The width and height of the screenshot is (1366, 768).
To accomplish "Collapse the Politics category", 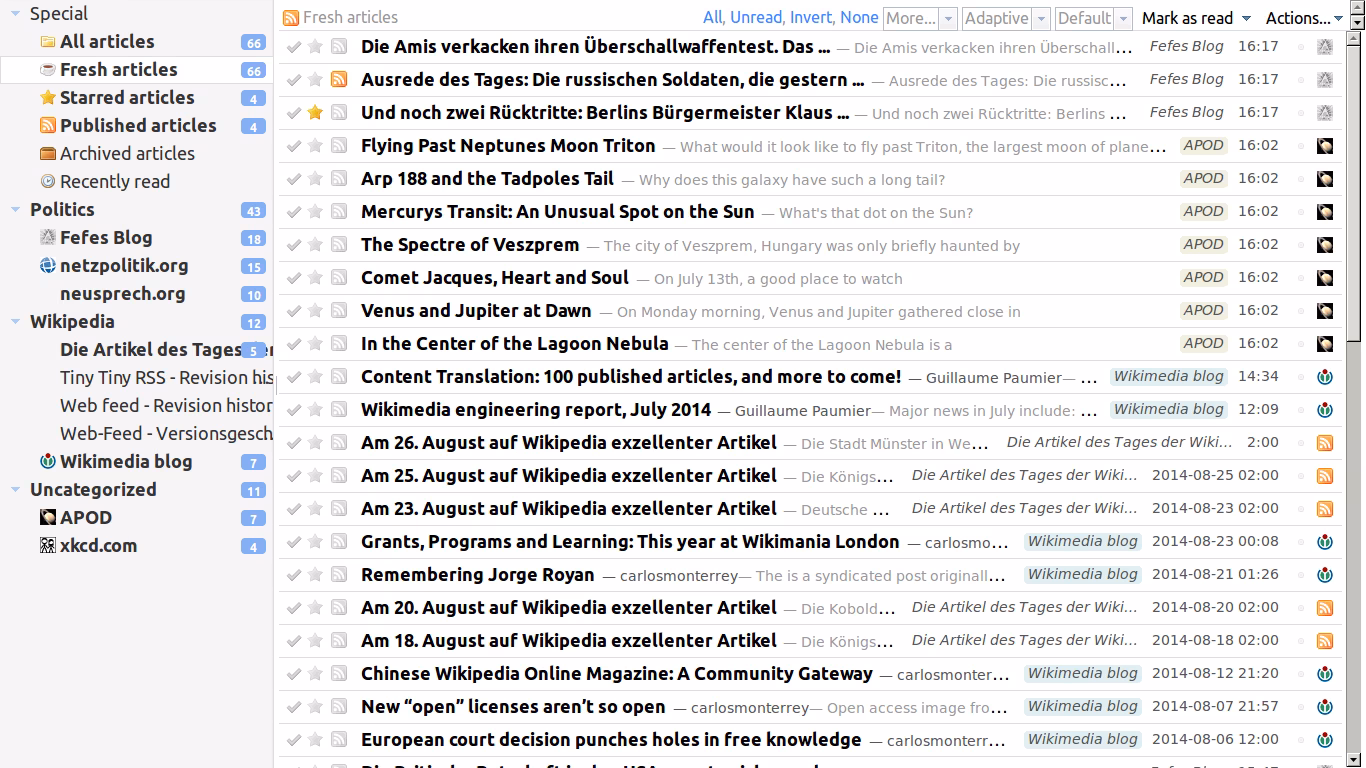I will point(16,210).
